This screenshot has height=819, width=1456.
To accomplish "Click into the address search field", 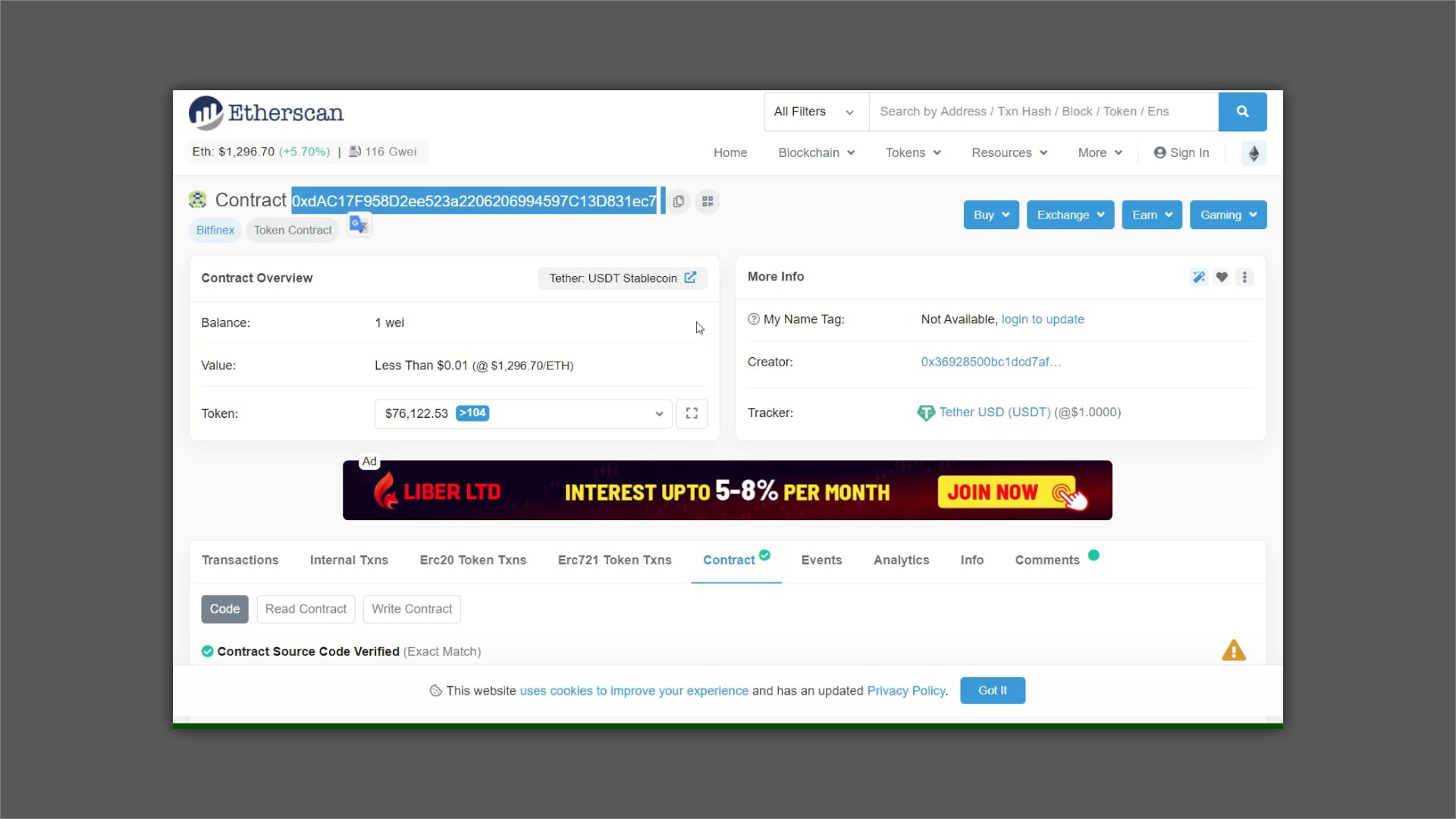I will tap(1043, 111).
